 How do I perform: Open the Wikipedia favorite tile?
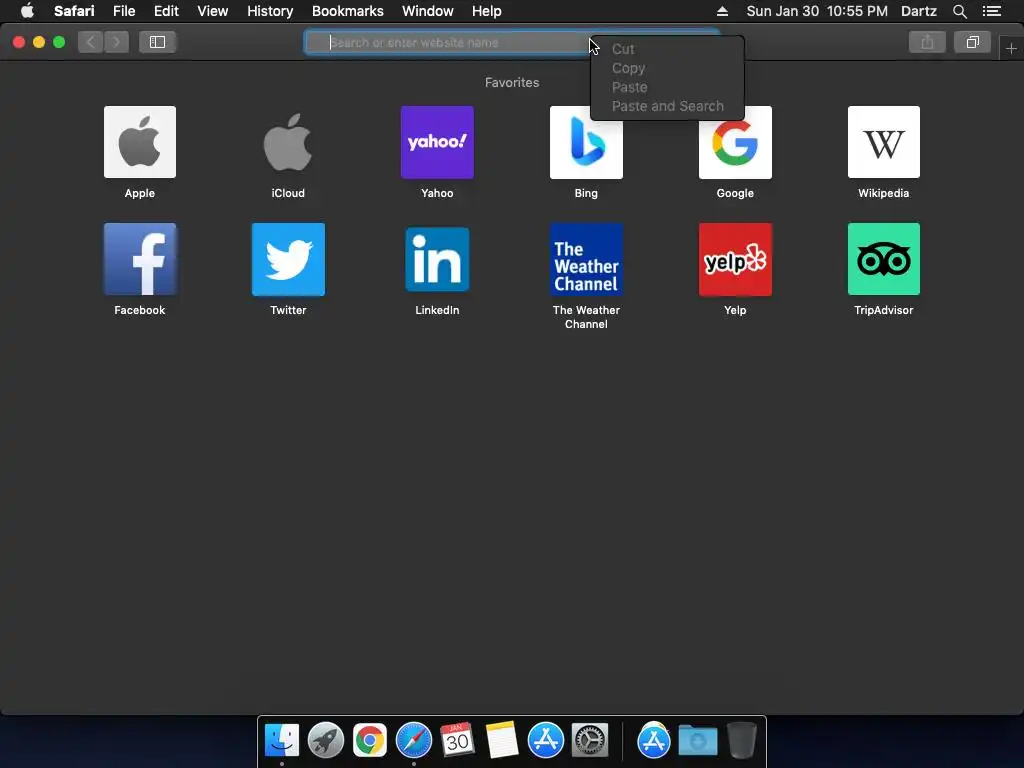884,142
